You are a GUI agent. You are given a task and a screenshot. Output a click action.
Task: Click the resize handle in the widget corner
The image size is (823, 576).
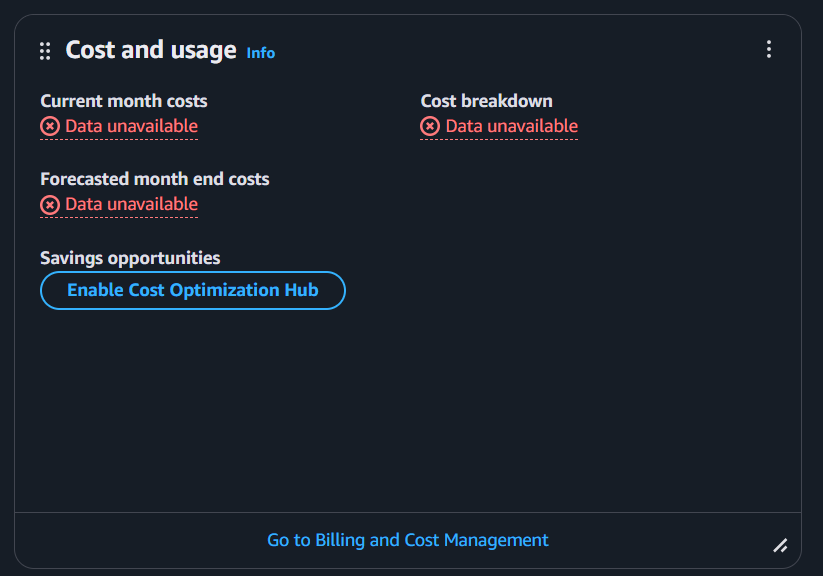coord(780,545)
